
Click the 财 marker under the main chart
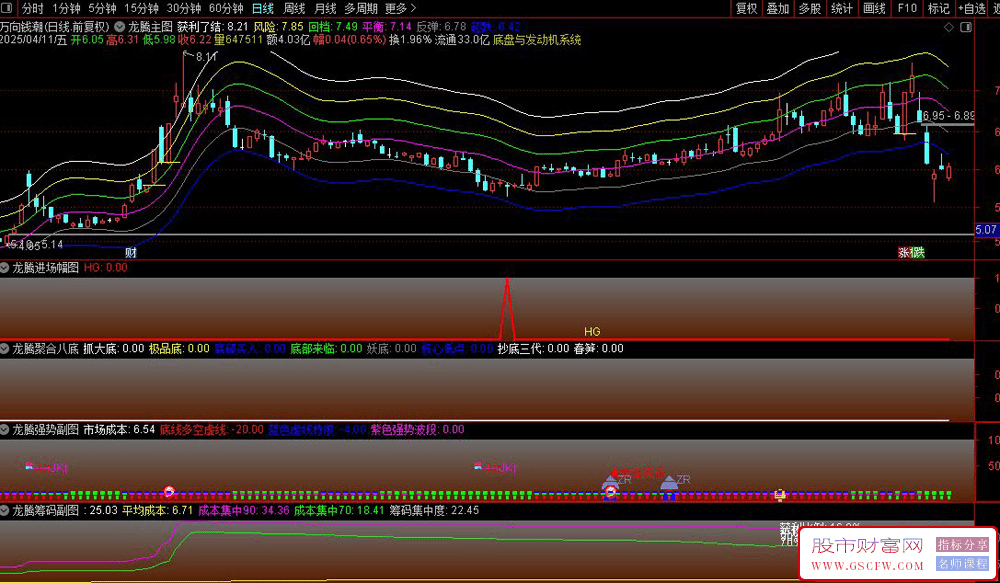click(131, 252)
